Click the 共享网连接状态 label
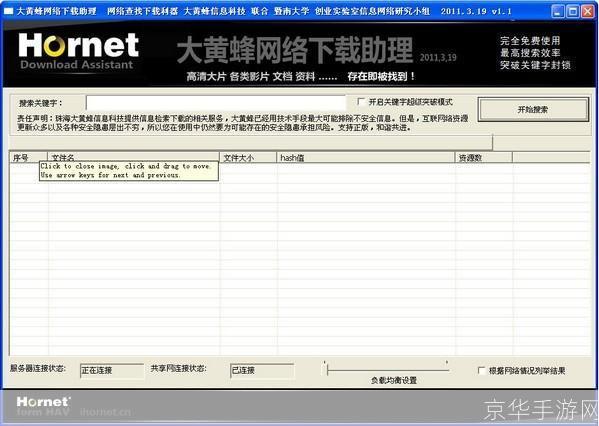 (x=178, y=368)
